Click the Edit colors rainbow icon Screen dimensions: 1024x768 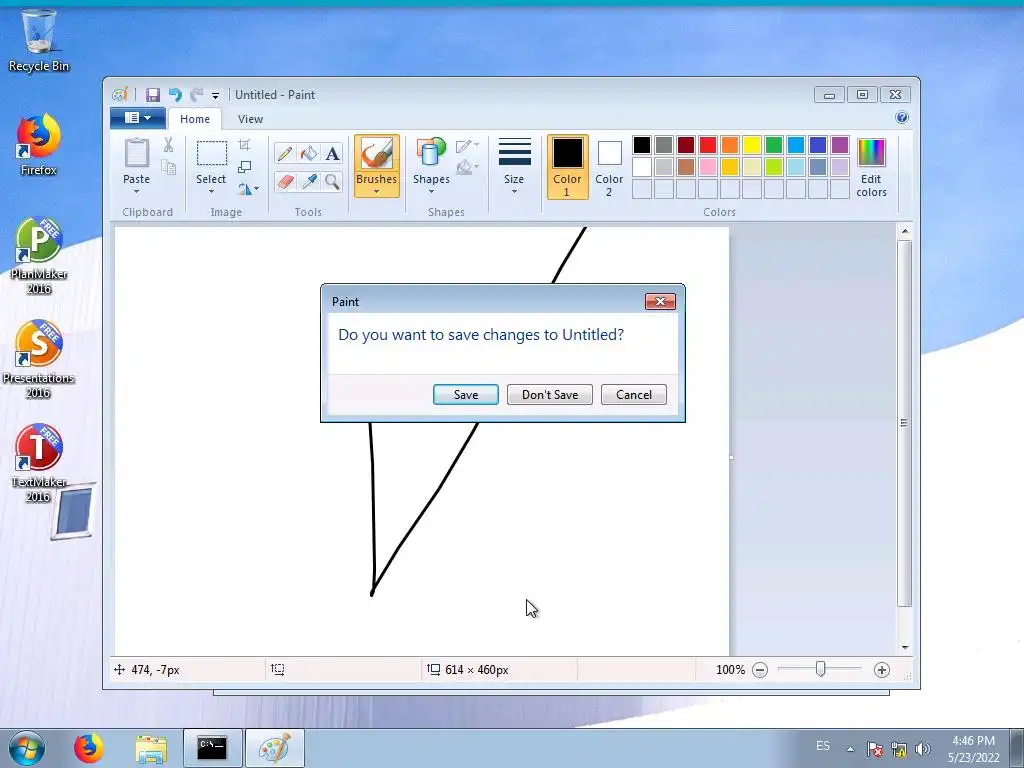(x=871, y=153)
